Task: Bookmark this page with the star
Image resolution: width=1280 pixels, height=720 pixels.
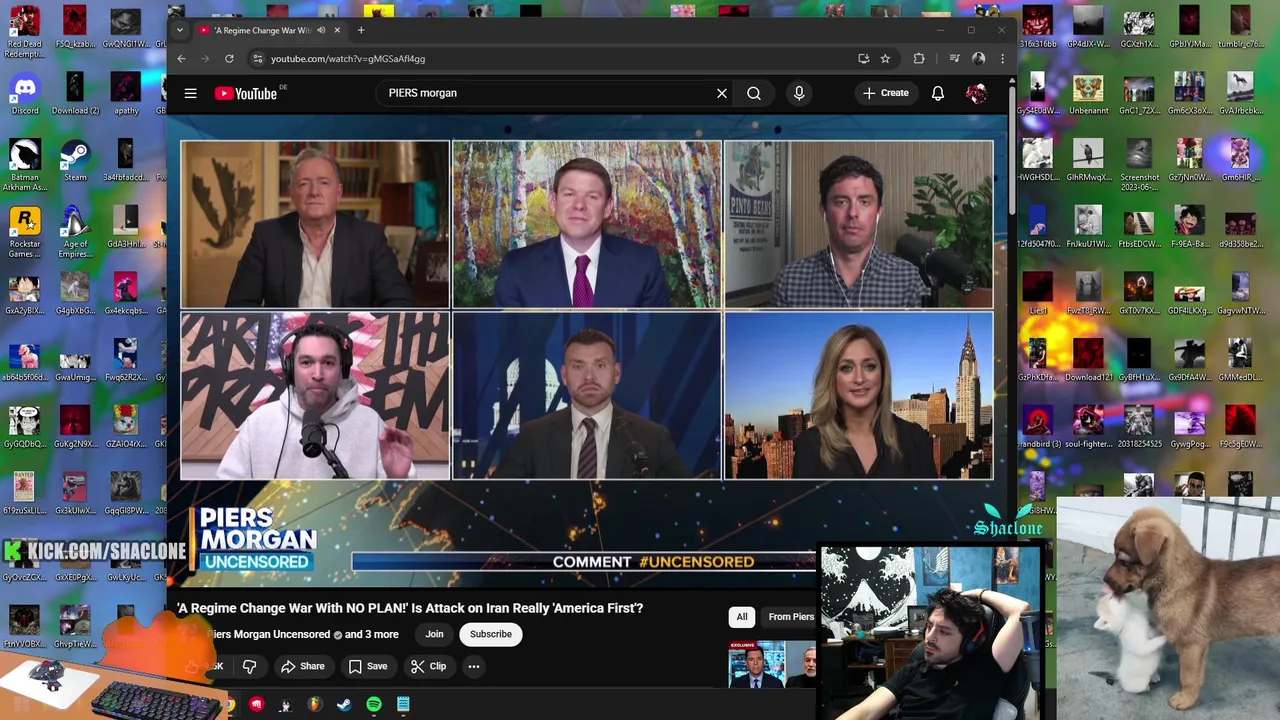Action: pyautogui.click(x=885, y=59)
